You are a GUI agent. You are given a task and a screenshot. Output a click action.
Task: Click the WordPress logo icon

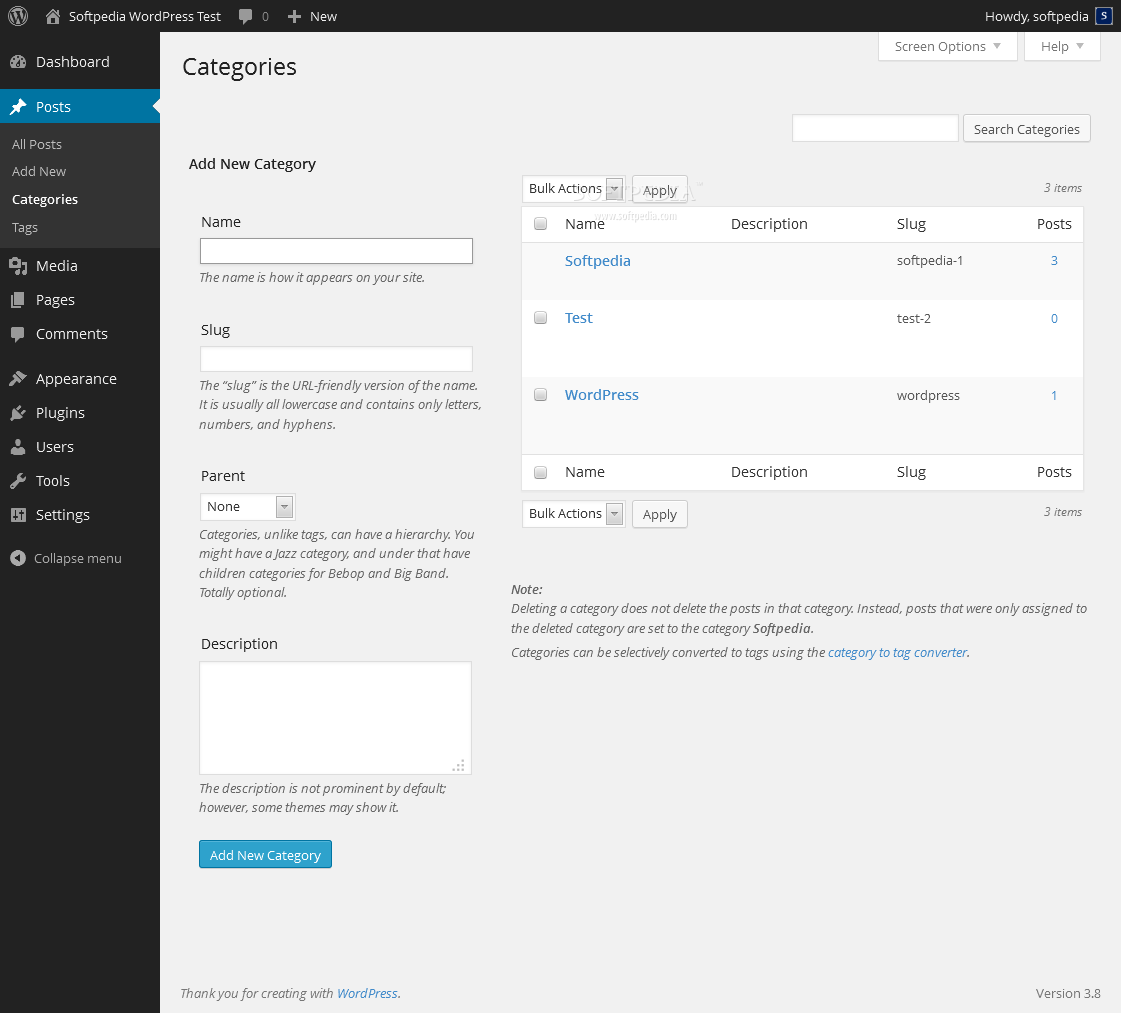(18, 16)
